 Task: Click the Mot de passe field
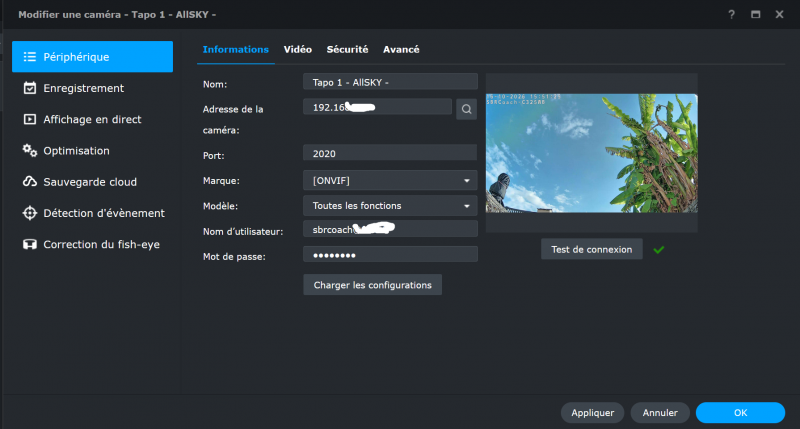point(390,255)
